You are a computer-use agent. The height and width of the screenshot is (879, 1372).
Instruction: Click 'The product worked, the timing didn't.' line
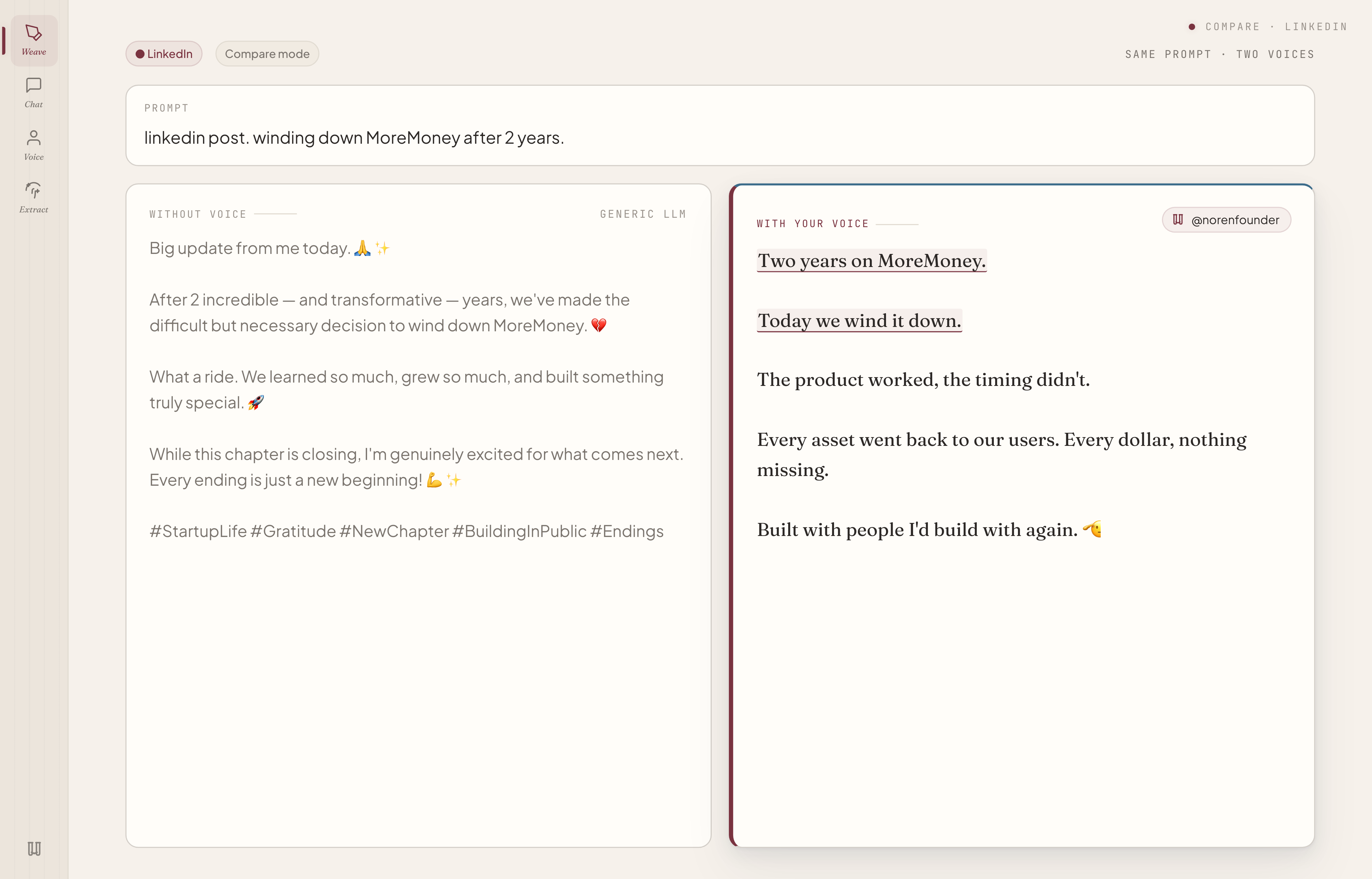[x=923, y=380]
